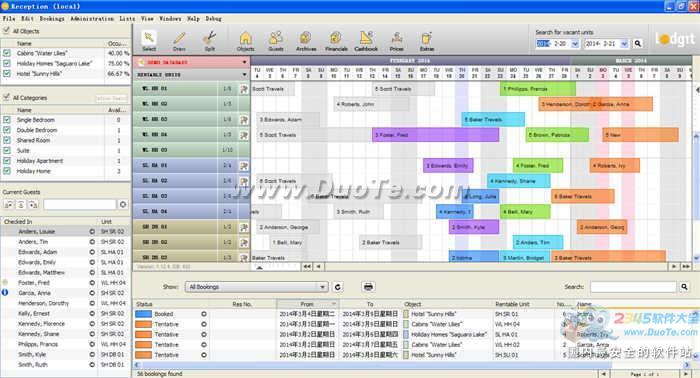Open the Administration menu

tap(92, 19)
